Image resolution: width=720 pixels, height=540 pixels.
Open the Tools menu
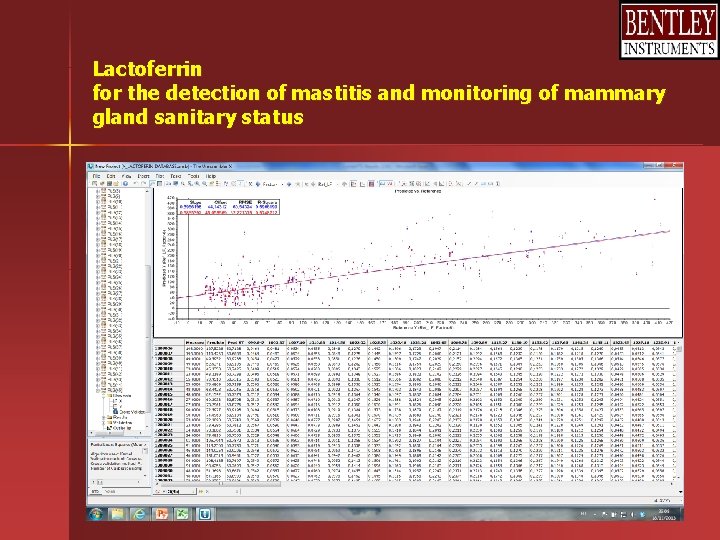click(193, 176)
